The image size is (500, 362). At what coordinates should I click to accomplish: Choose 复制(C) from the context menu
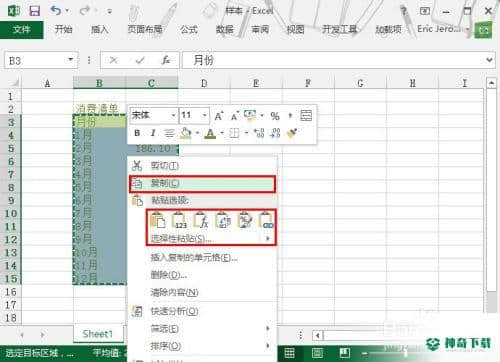[x=202, y=184]
